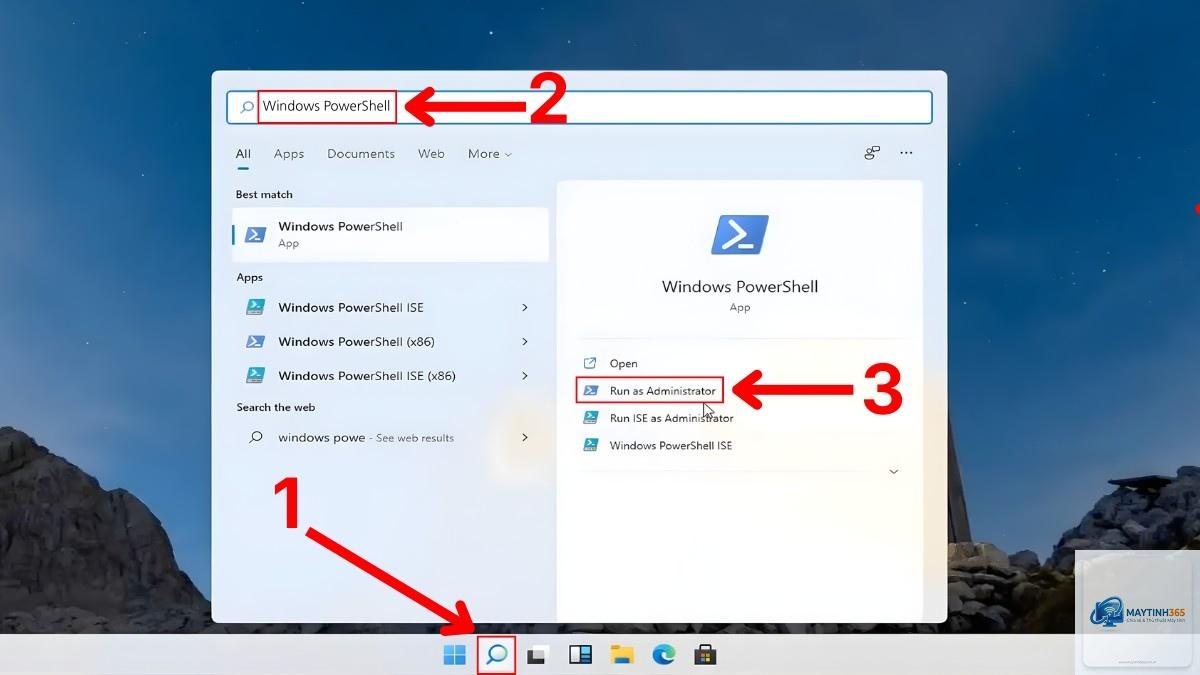Expand the windows powe web result arrow
Screen dimensions: 1200x675
[525, 437]
